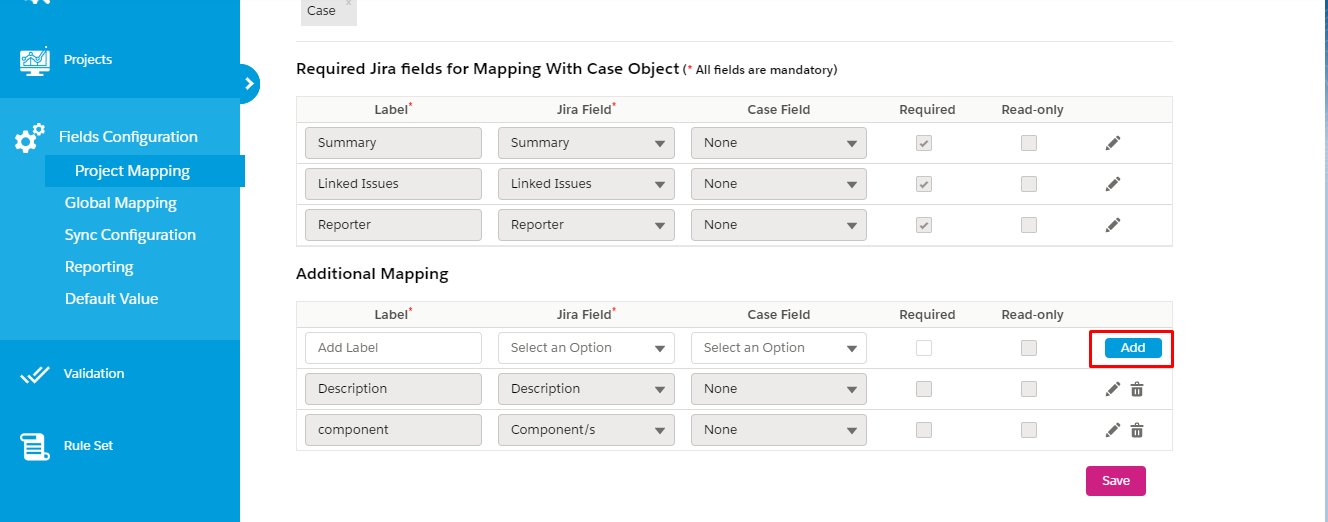
Task: Go to Sync Configuration menu item
Action: click(130, 235)
